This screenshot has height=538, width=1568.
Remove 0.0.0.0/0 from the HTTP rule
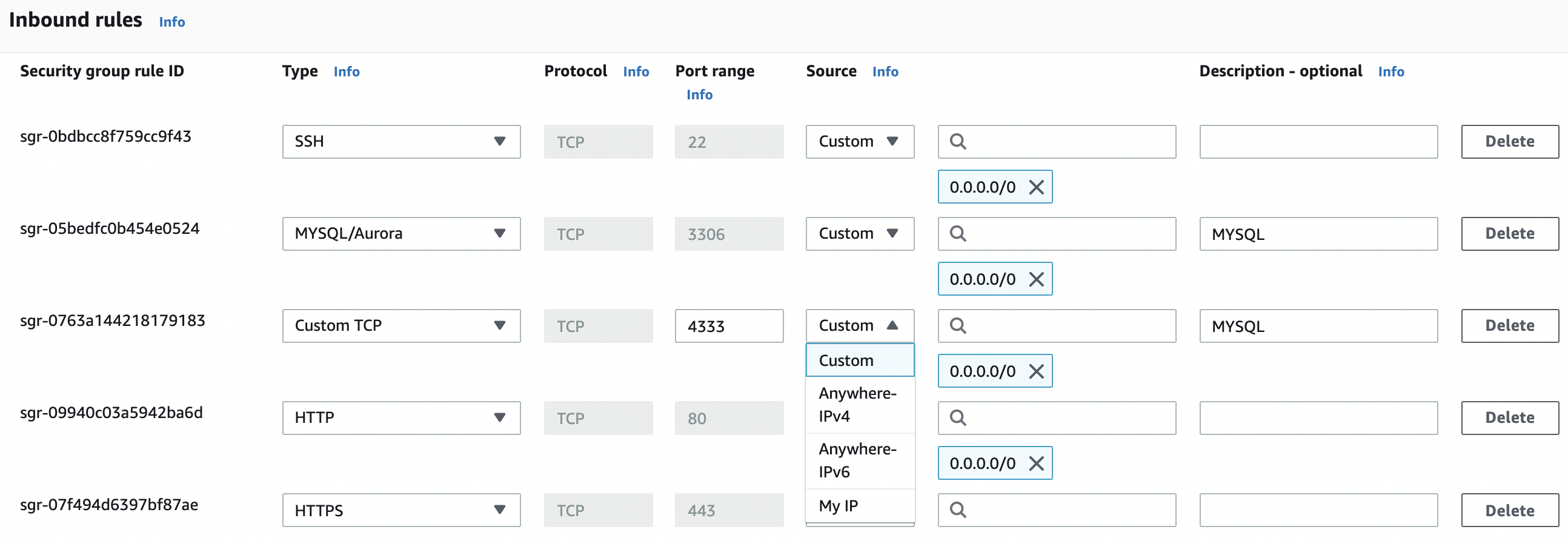click(1036, 463)
